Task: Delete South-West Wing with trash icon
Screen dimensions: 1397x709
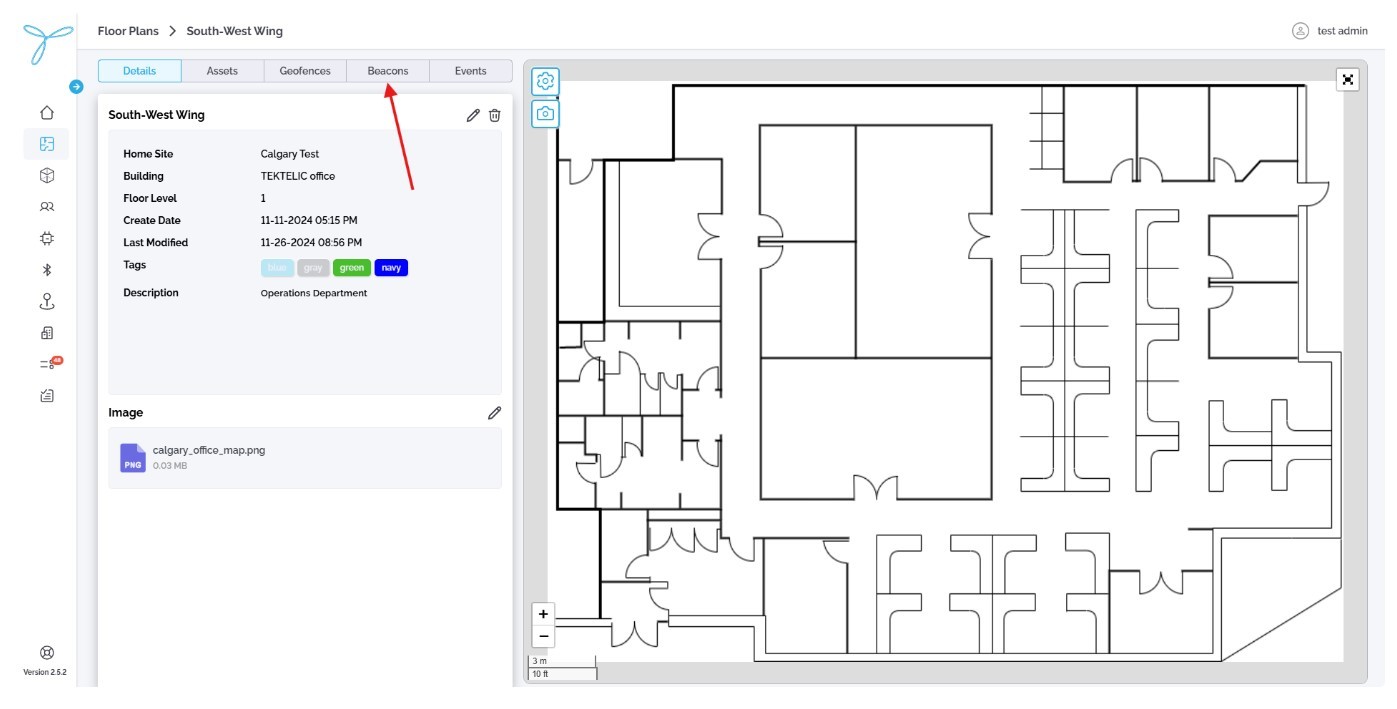Action: coord(494,115)
